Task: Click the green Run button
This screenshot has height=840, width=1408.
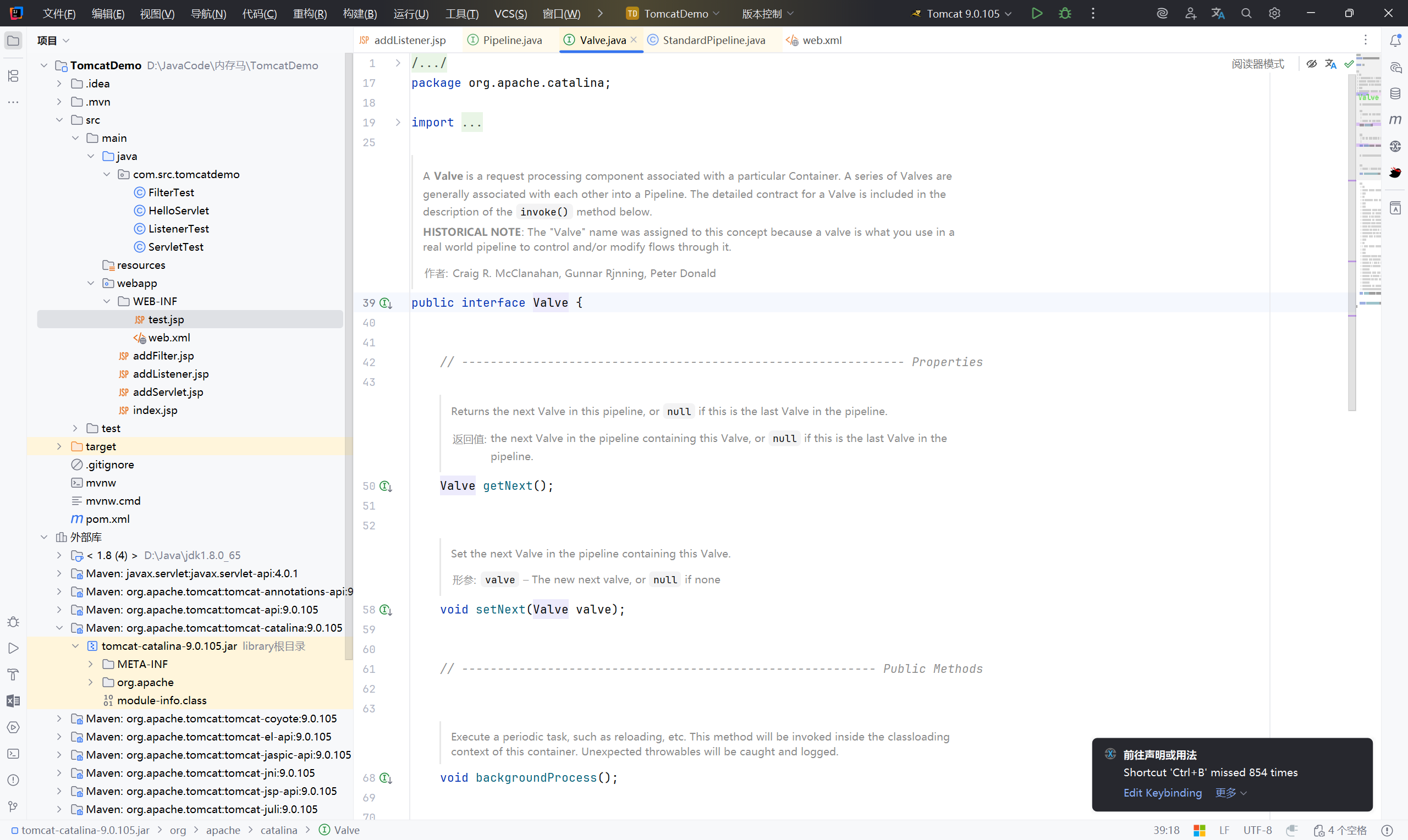Action: [x=1037, y=14]
